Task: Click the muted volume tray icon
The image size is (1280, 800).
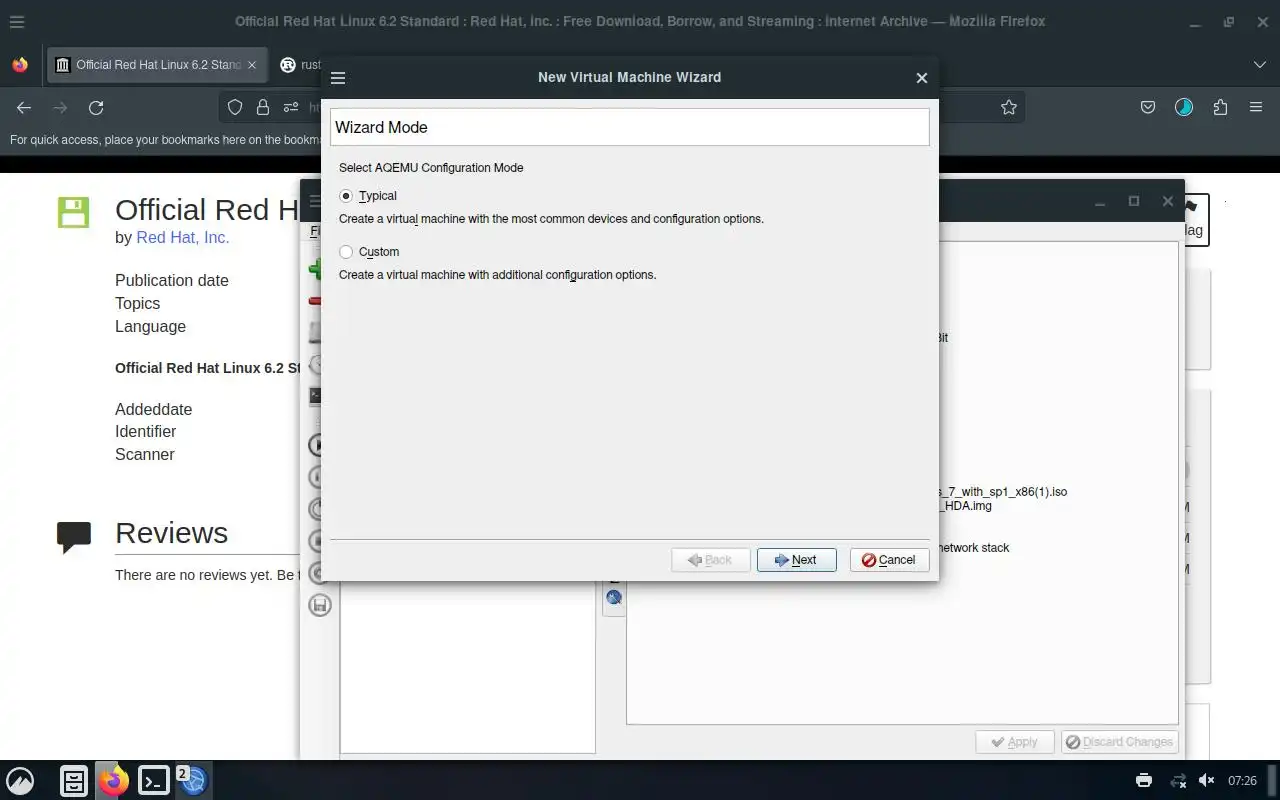Action: (x=1207, y=781)
